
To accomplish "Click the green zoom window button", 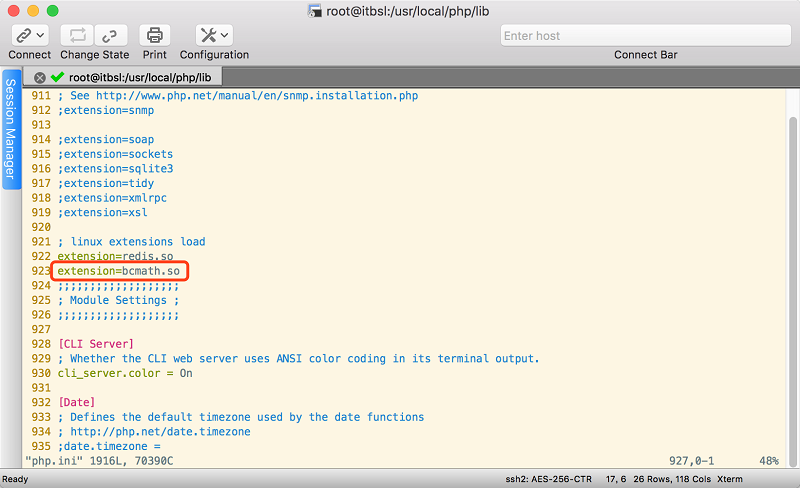I will click(x=53, y=11).
